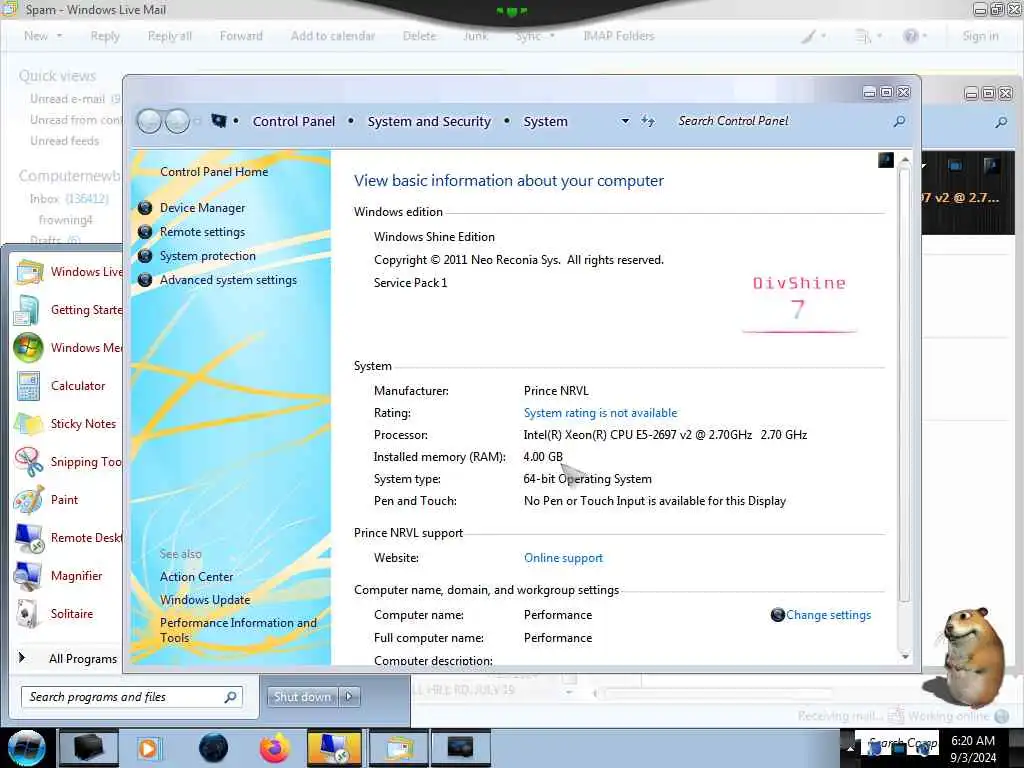Click the shield icon beside Remote settings
Screen dimensions: 1024x768
[145, 232]
